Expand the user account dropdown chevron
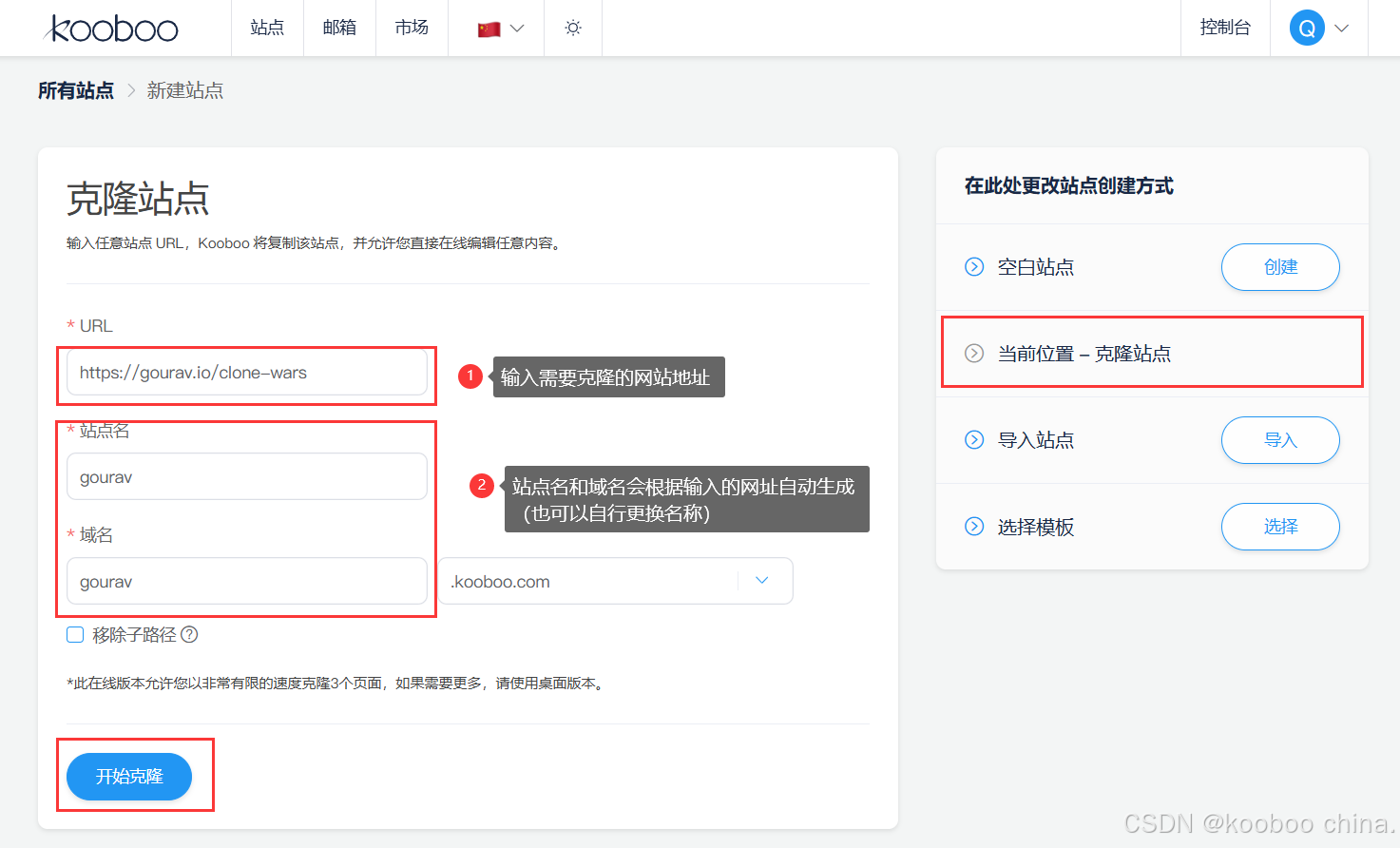1400x848 pixels. 1342,29
